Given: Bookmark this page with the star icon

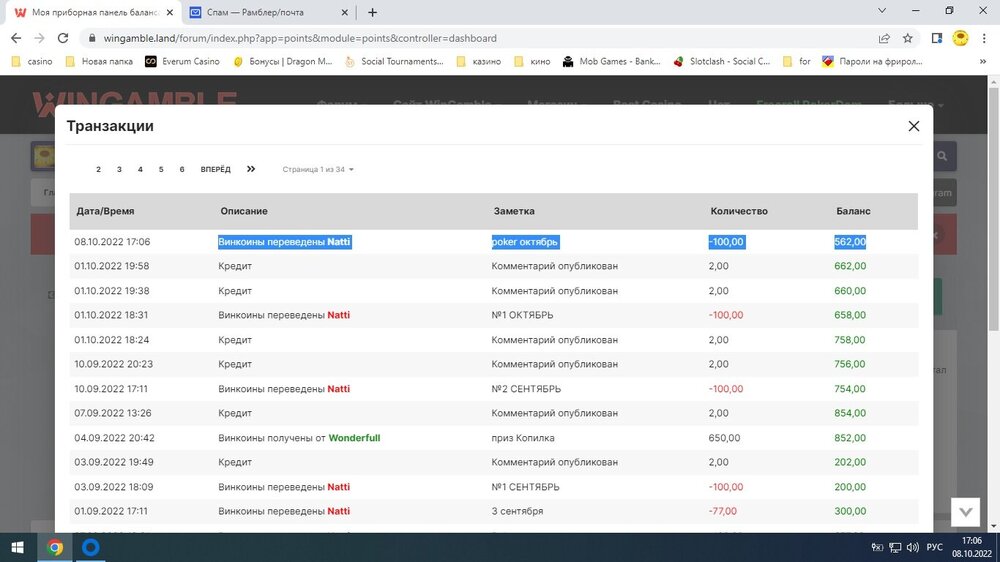Looking at the screenshot, I should (x=908, y=38).
